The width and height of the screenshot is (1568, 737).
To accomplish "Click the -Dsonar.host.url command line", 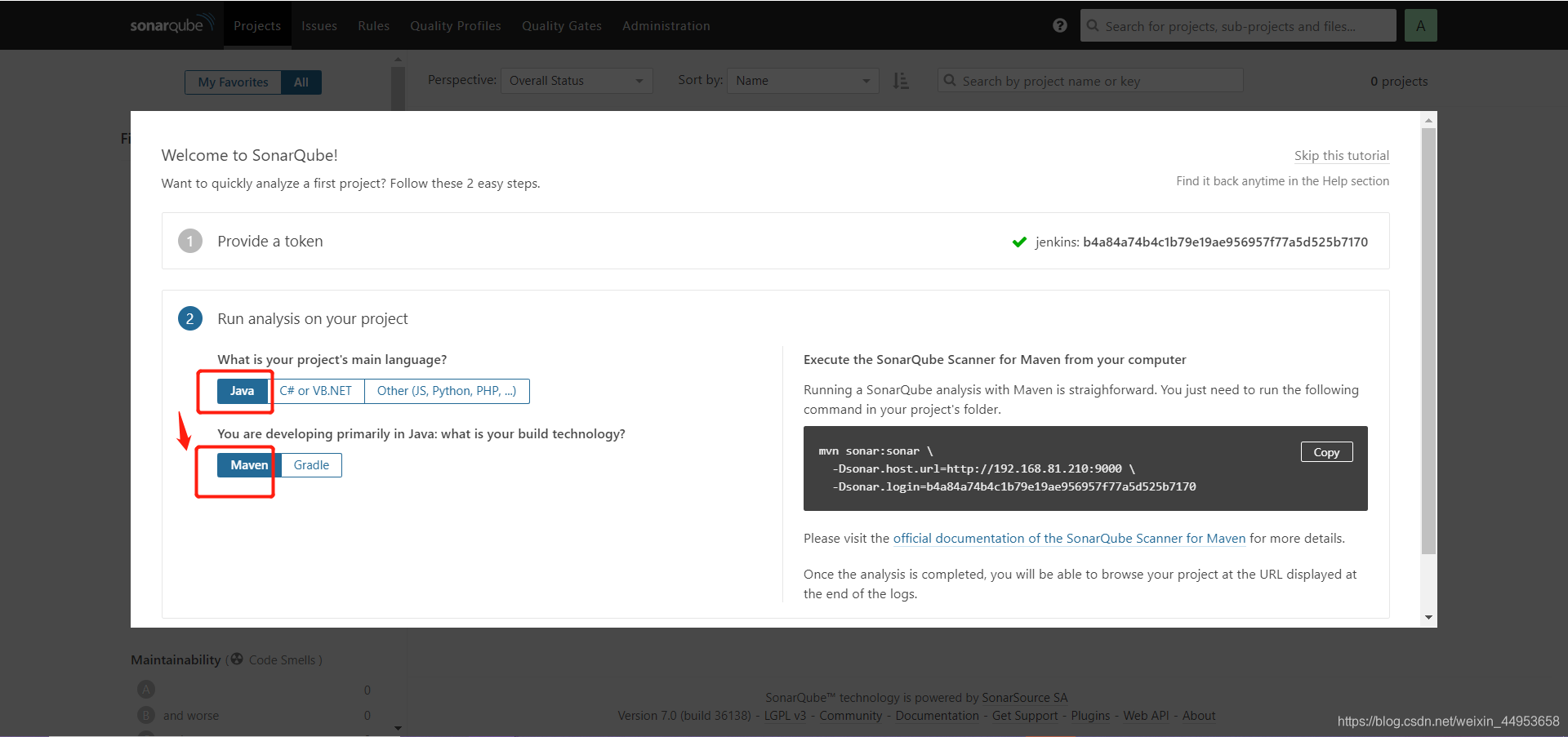I will click(x=983, y=468).
